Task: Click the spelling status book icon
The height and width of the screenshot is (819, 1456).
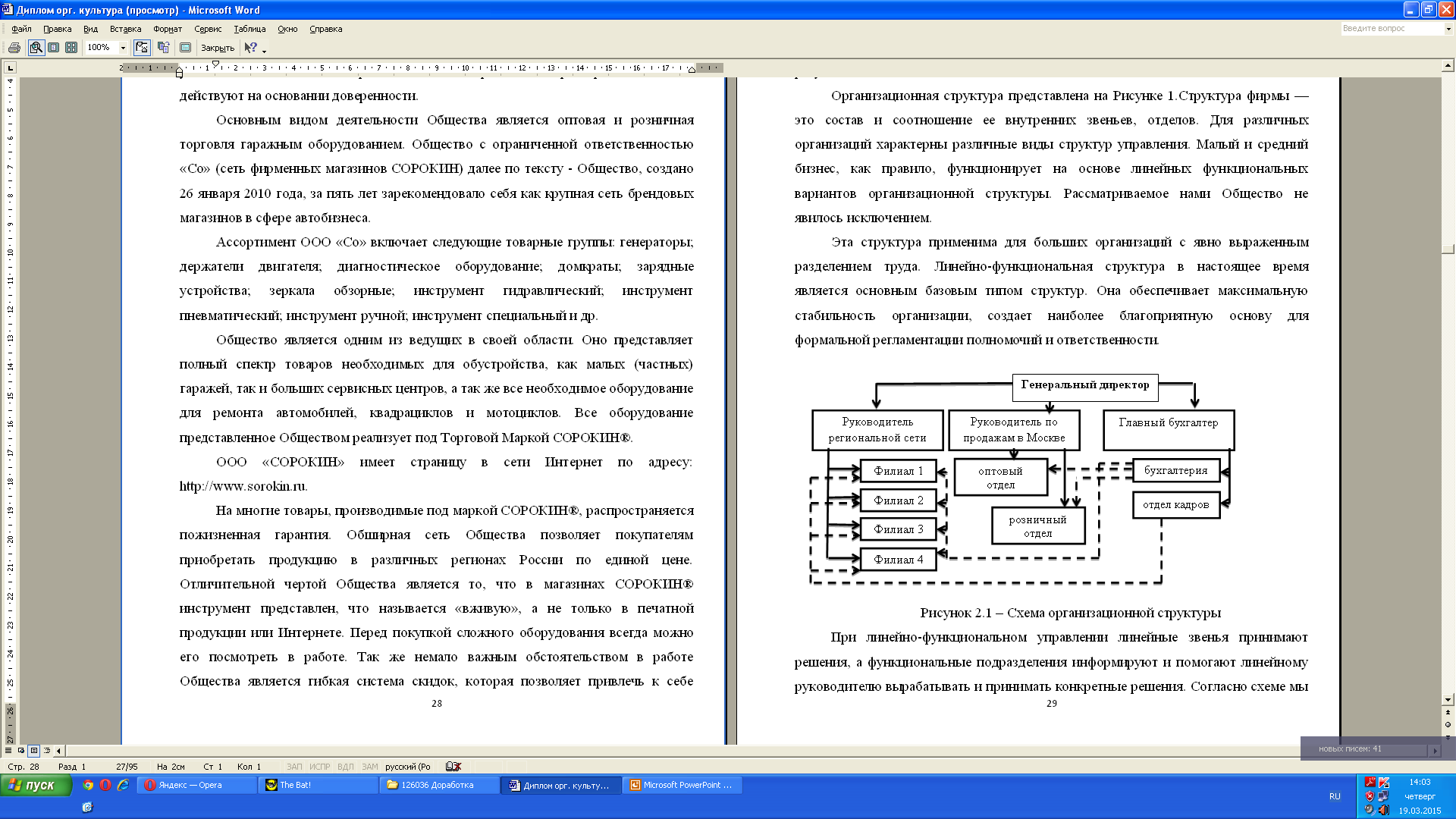Action: click(453, 767)
